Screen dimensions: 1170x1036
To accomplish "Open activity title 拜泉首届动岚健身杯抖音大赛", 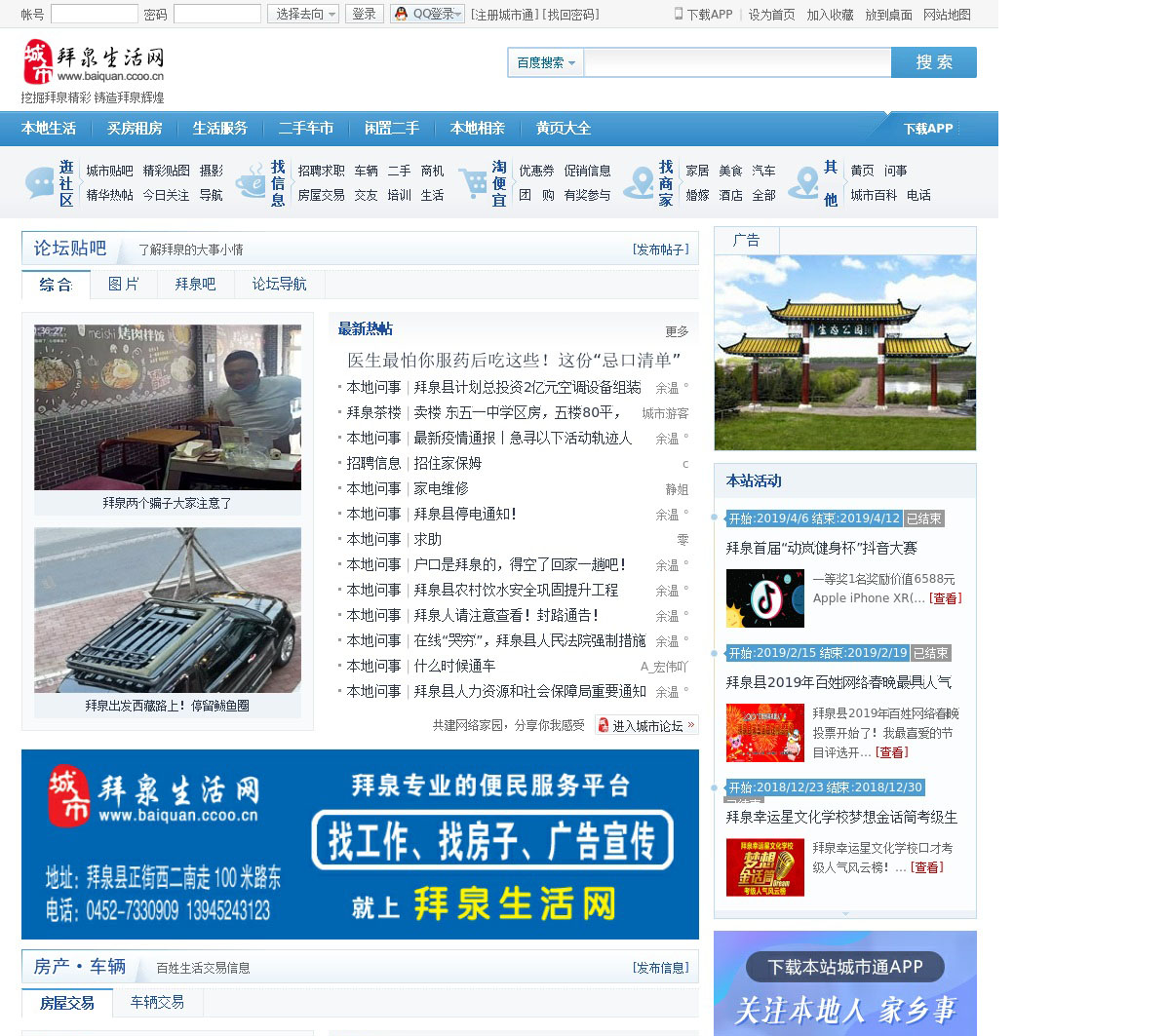I will 822,548.
